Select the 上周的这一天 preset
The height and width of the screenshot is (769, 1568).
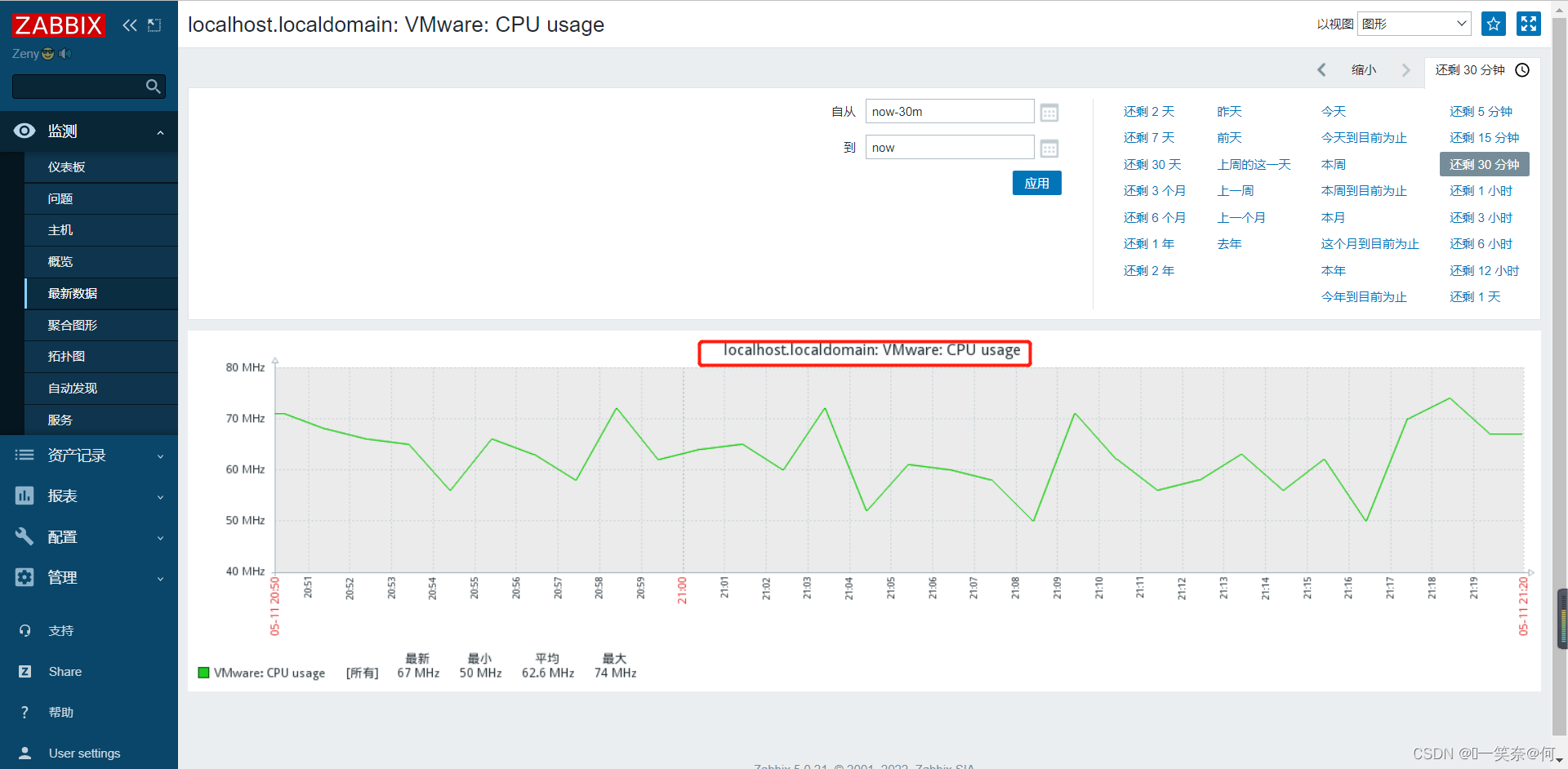click(1254, 165)
